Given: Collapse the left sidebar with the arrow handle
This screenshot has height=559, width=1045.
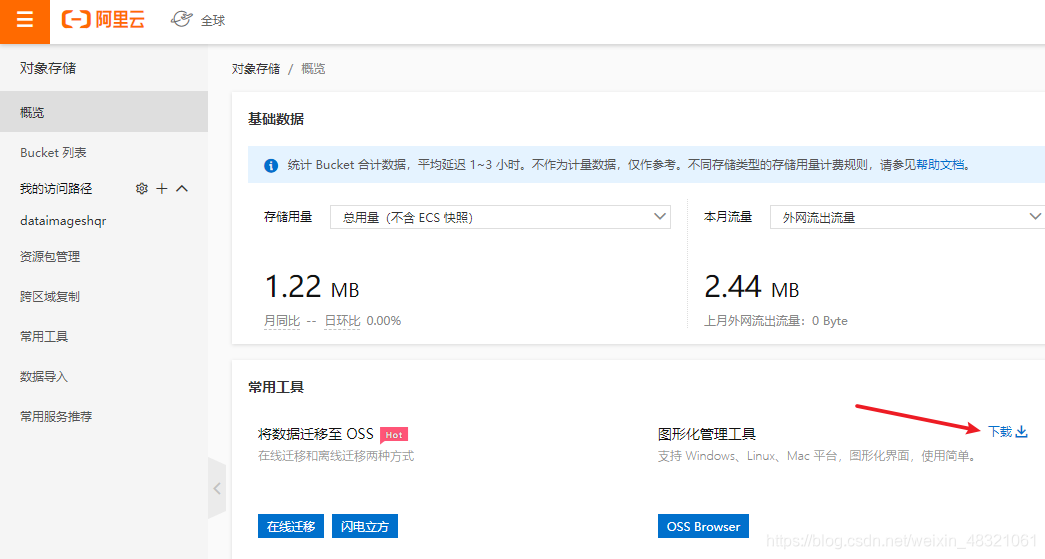Looking at the screenshot, I should pyautogui.click(x=217, y=488).
